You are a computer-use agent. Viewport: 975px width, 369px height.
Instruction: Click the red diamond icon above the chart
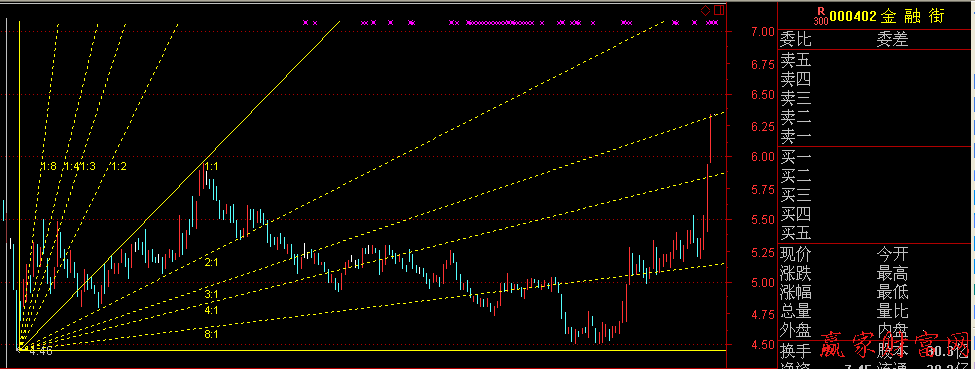pyautogui.click(x=706, y=10)
